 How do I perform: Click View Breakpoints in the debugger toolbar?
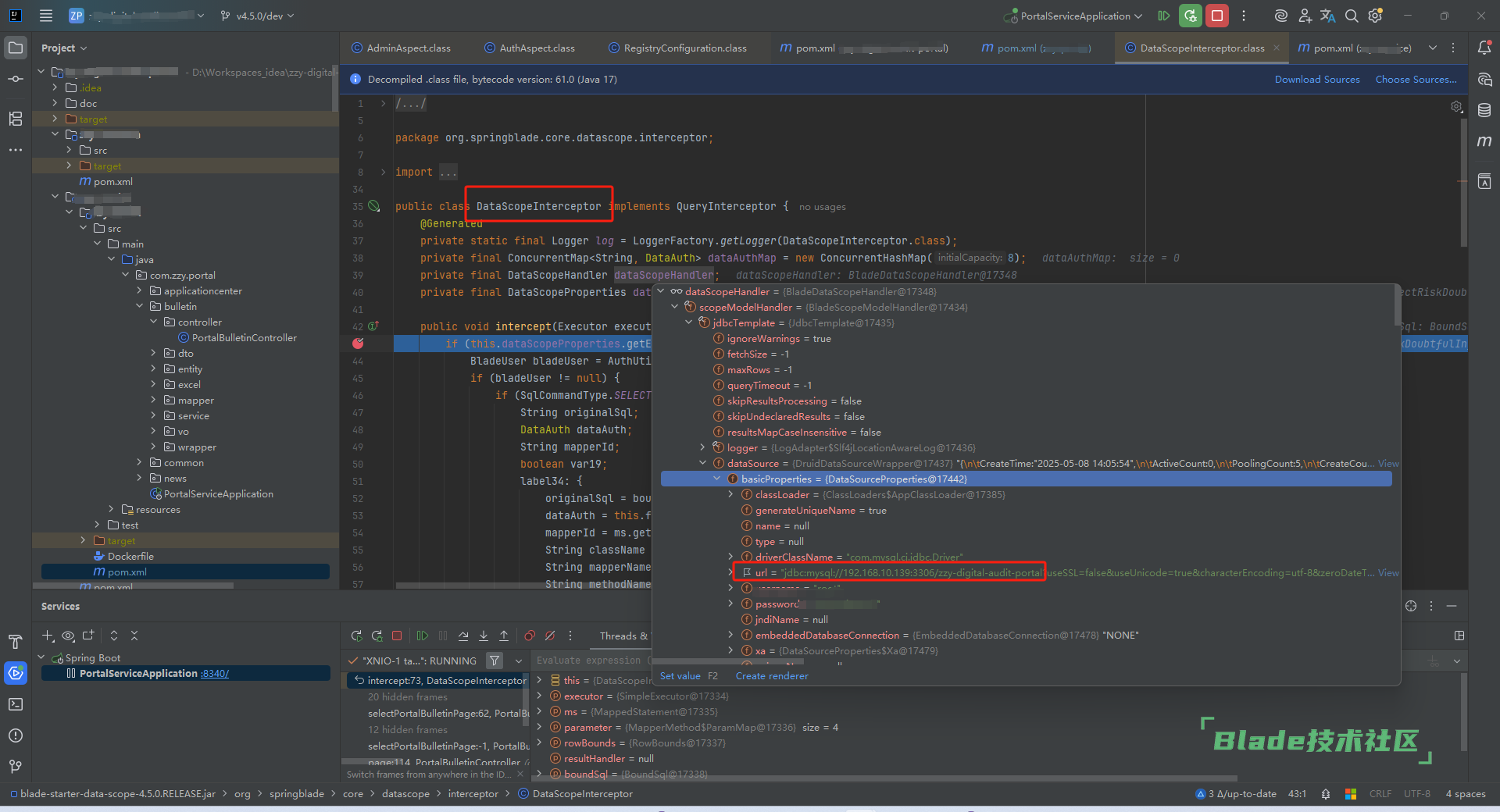pos(530,636)
